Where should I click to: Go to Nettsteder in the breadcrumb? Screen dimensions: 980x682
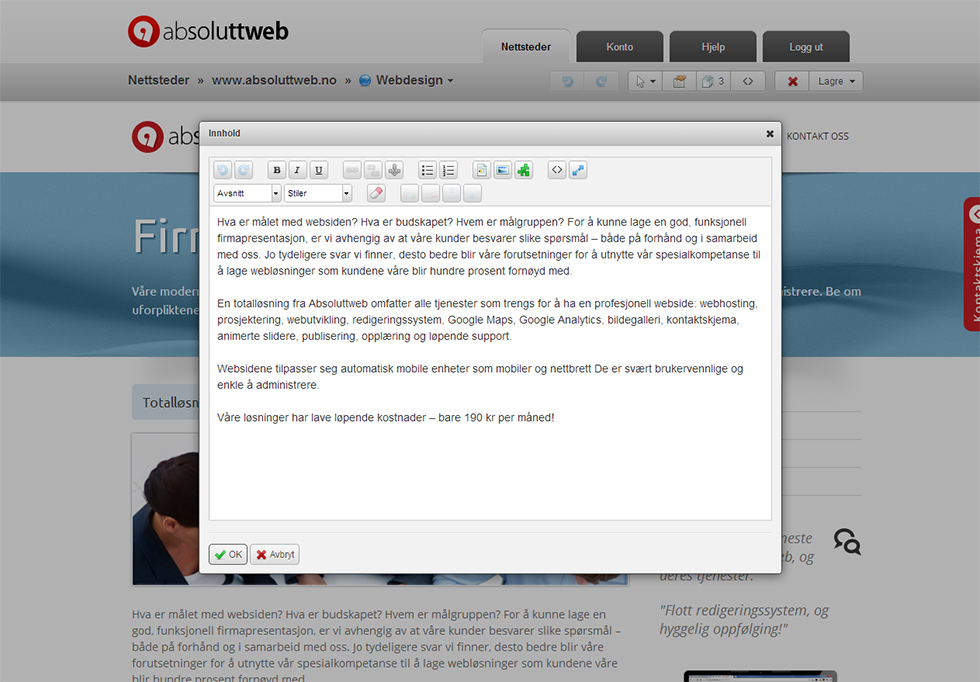click(x=159, y=80)
